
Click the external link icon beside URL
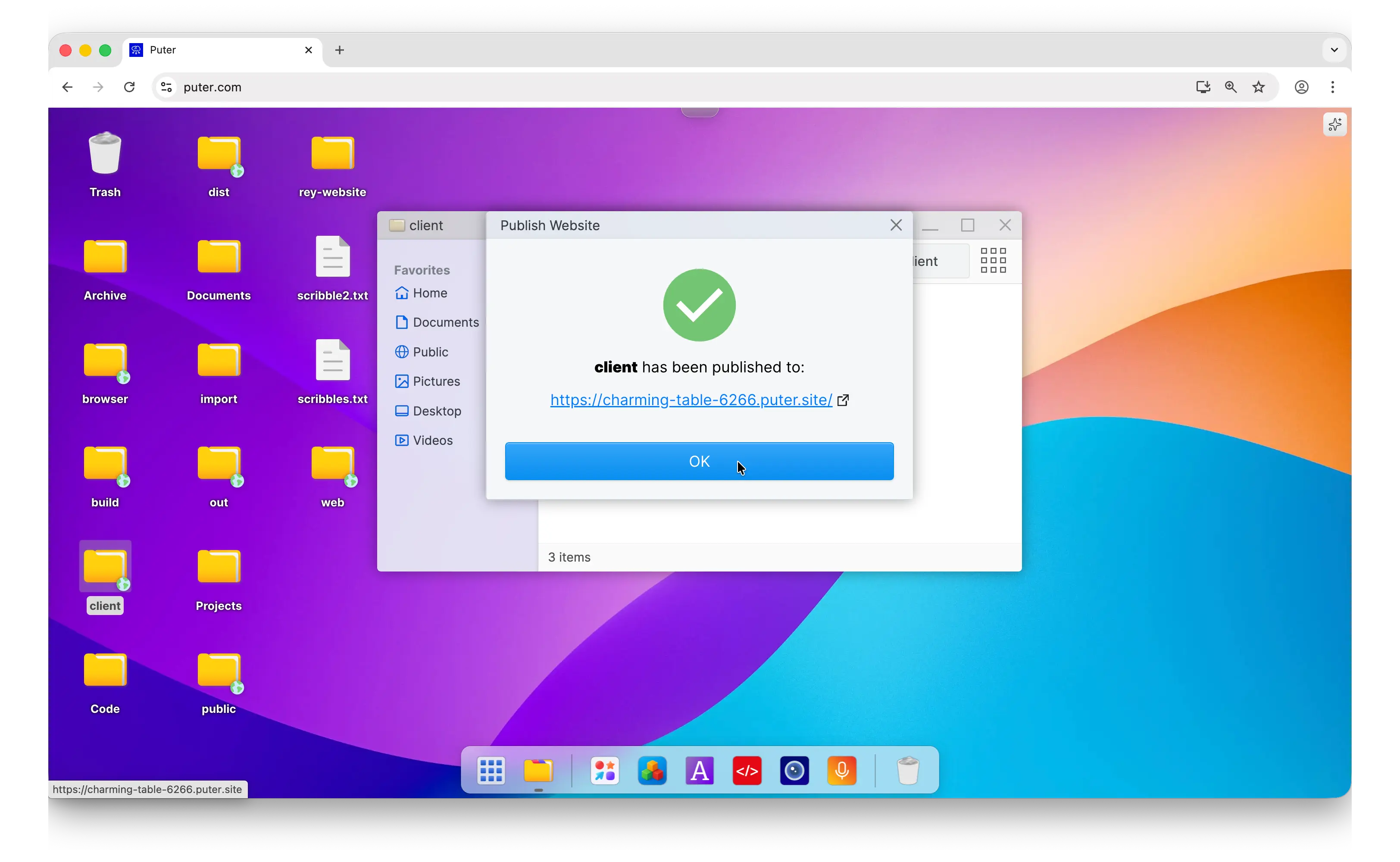(843, 400)
